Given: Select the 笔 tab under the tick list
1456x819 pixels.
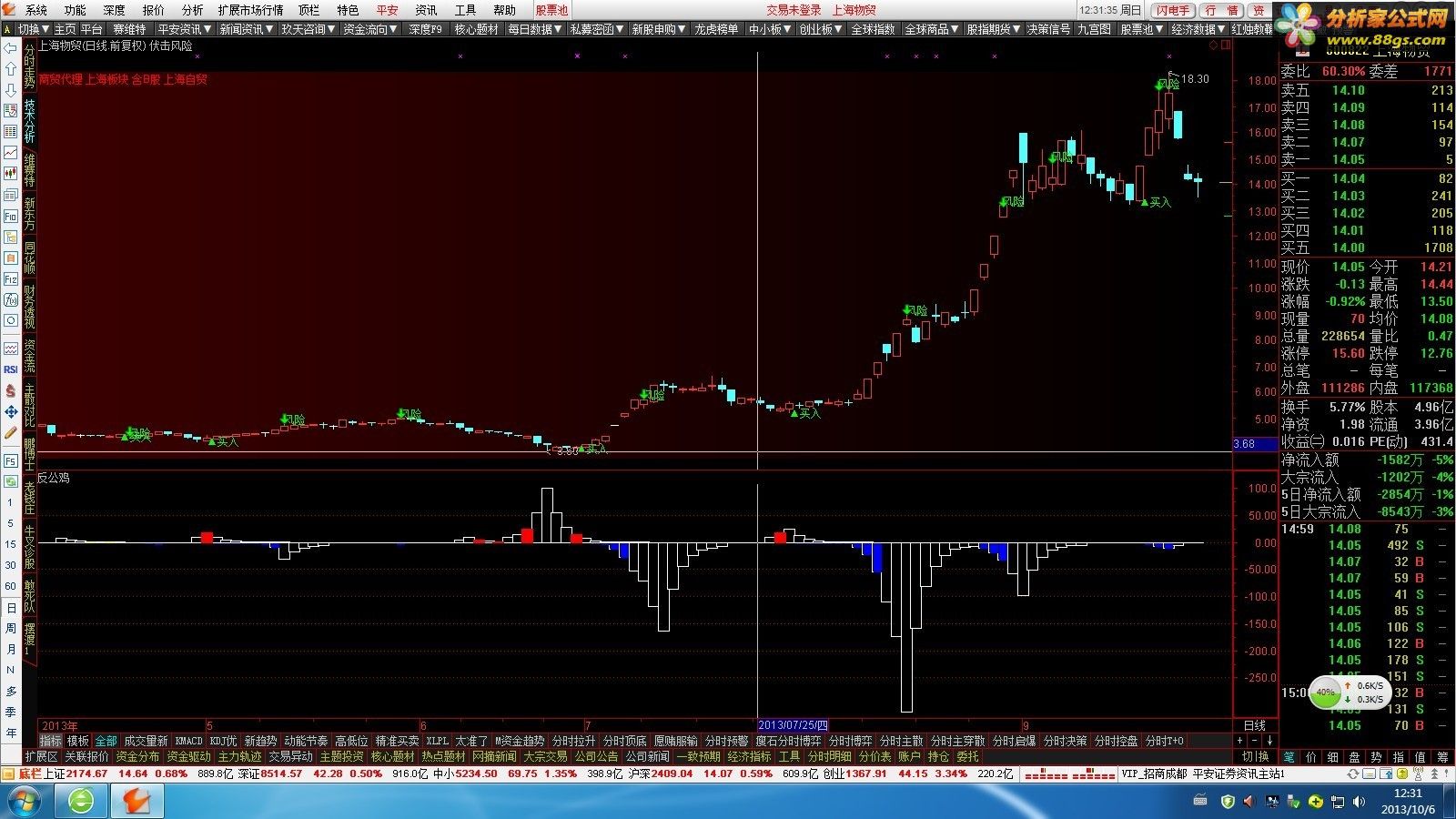Looking at the screenshot, I should 1289,756.
